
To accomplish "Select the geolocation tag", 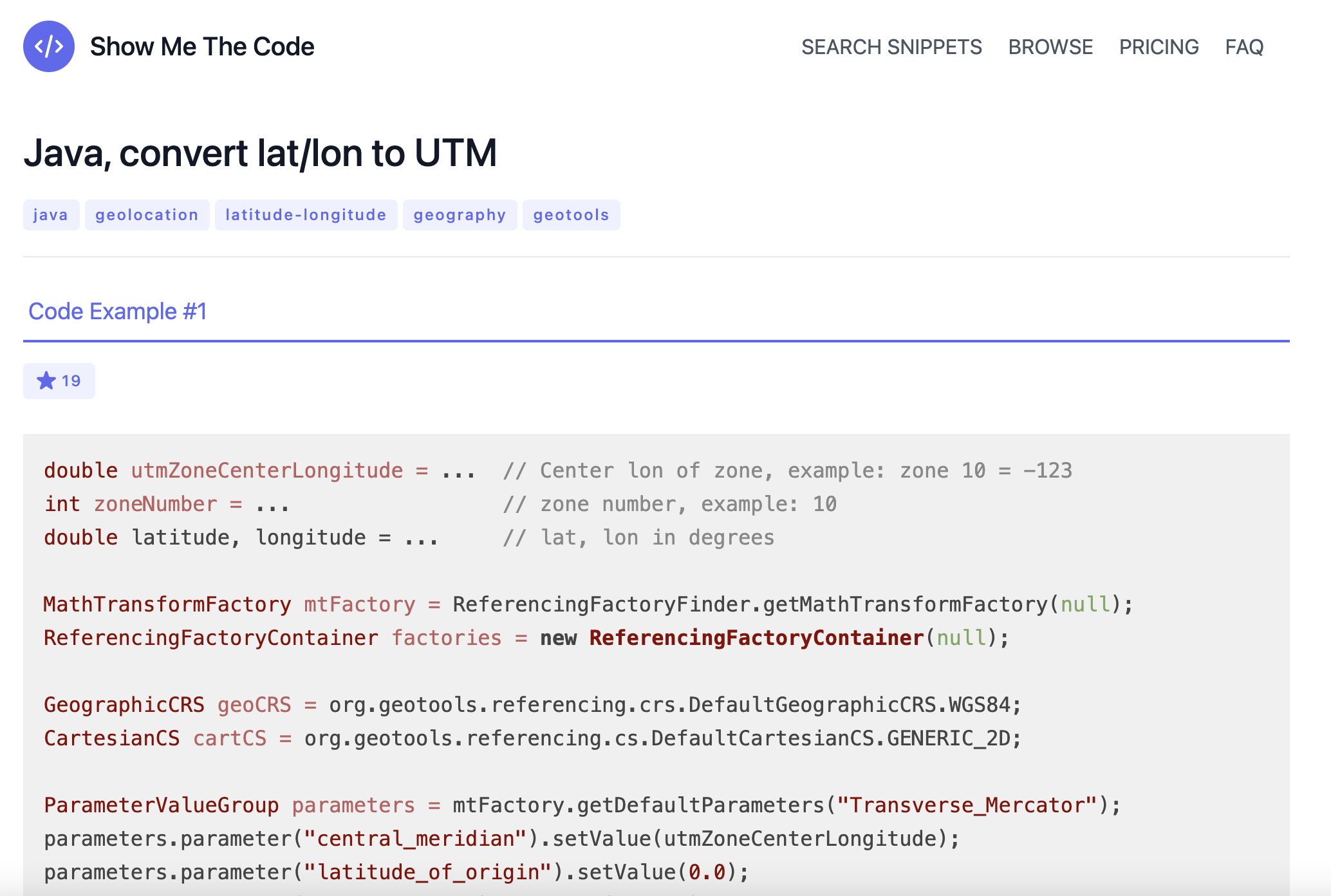I will [x=147, y=214].
